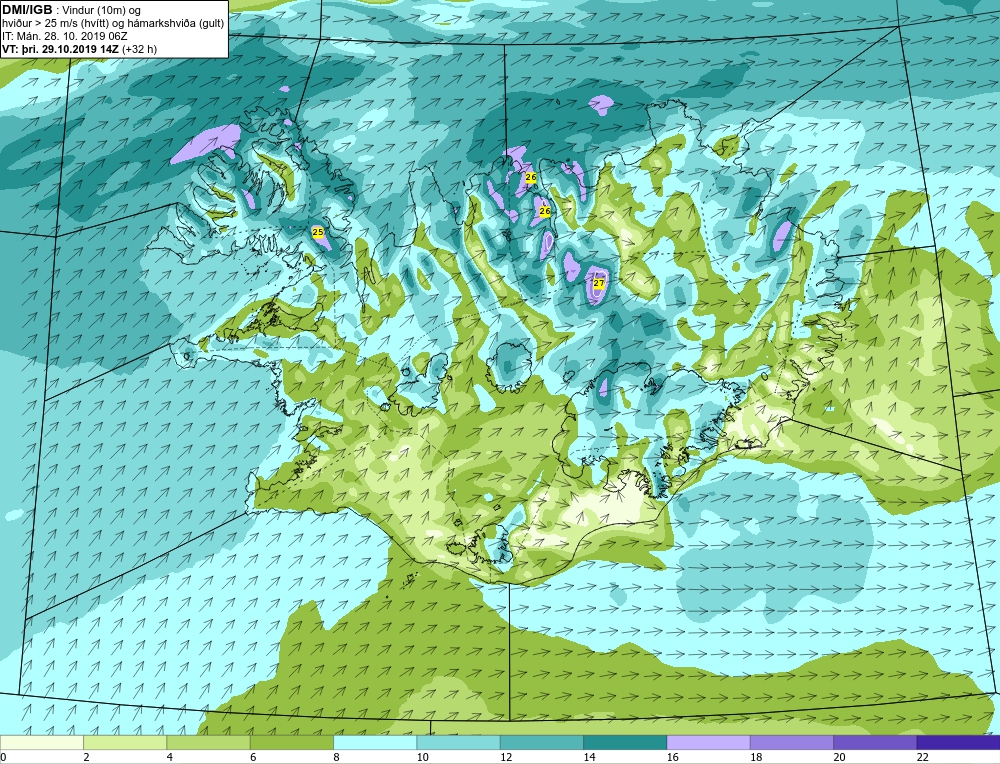This screenshot has width=1000, height=764.
Task: Select the 20–22 m/s violet legend swatch
Action: 874,742
